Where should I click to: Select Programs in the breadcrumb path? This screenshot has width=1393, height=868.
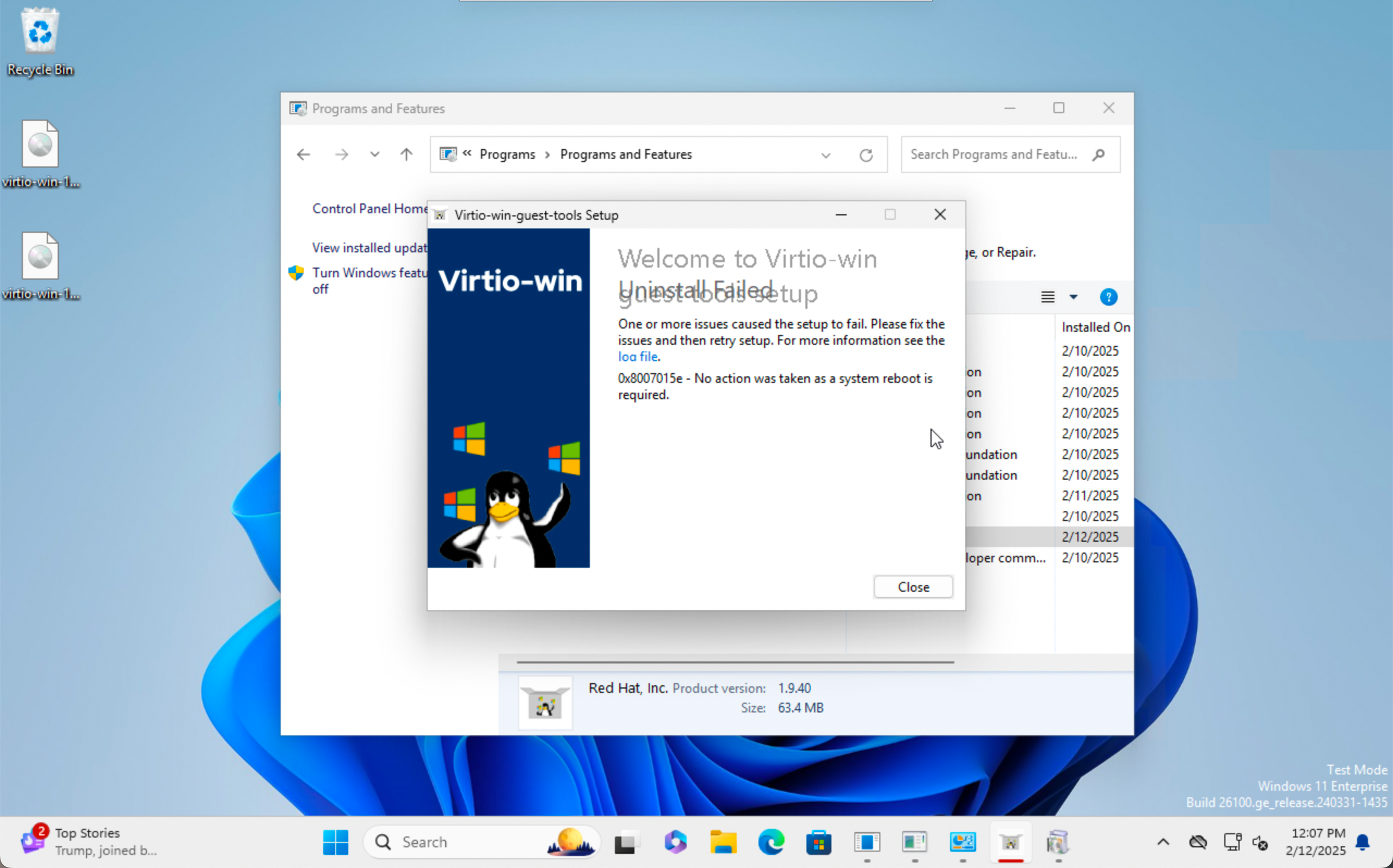coord(507,154)
